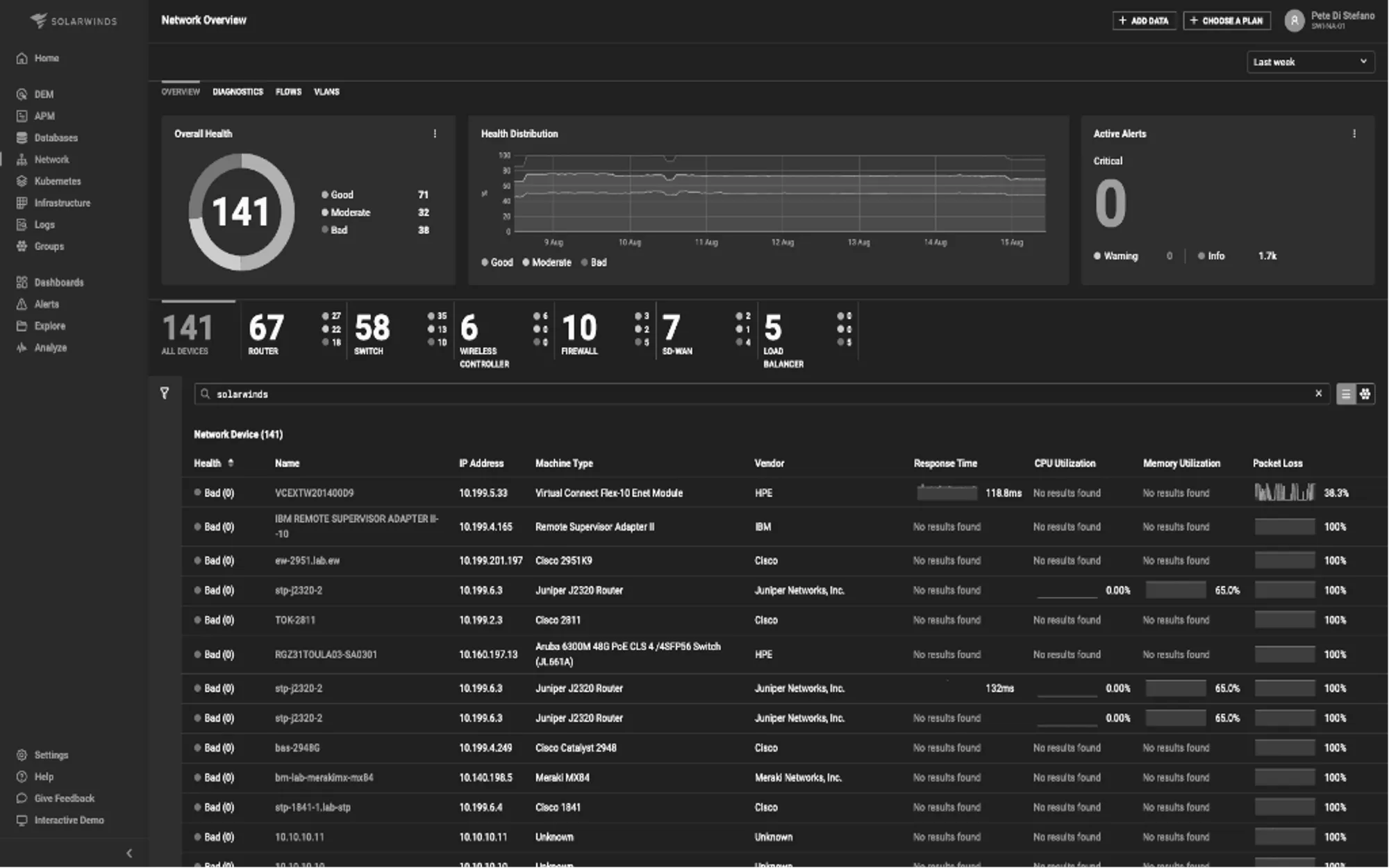Select the 10 Firewall device tab
The width and height of the screenshot is (1389, 868).
click(x=604, y=333)
